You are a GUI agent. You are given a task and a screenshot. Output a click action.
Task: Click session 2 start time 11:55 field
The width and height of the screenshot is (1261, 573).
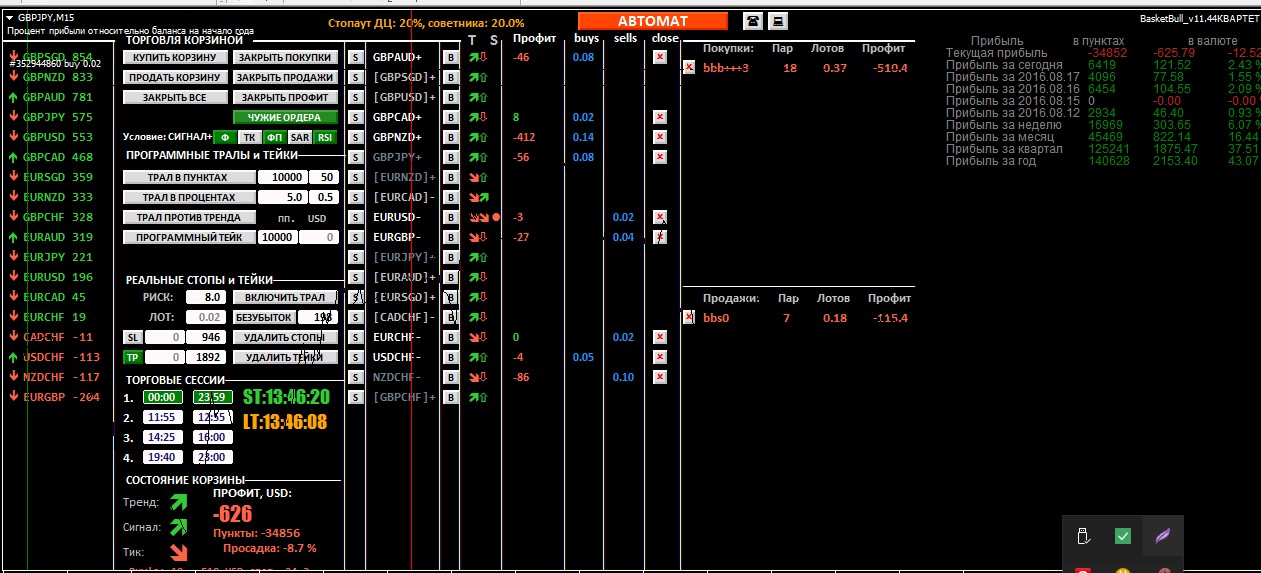coord(160,417)
